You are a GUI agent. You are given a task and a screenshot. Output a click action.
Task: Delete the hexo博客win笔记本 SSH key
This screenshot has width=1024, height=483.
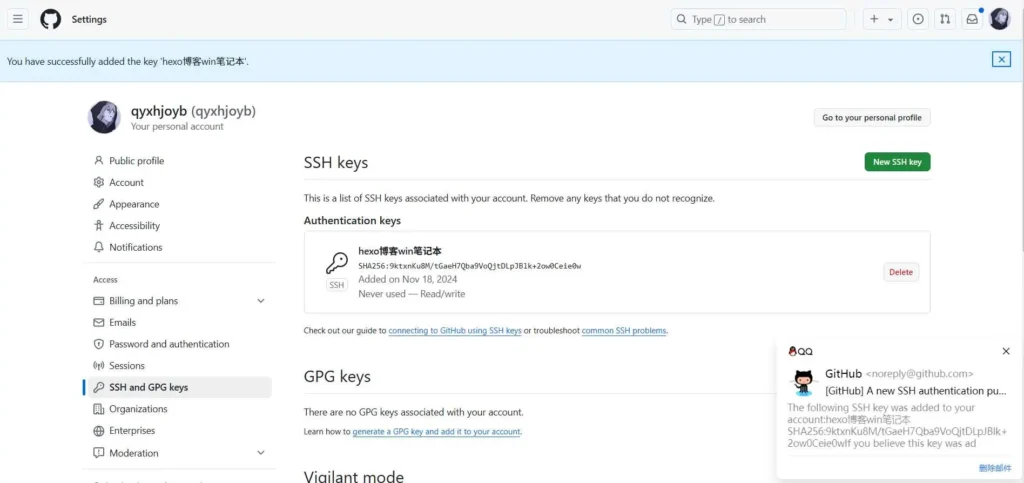900,272
